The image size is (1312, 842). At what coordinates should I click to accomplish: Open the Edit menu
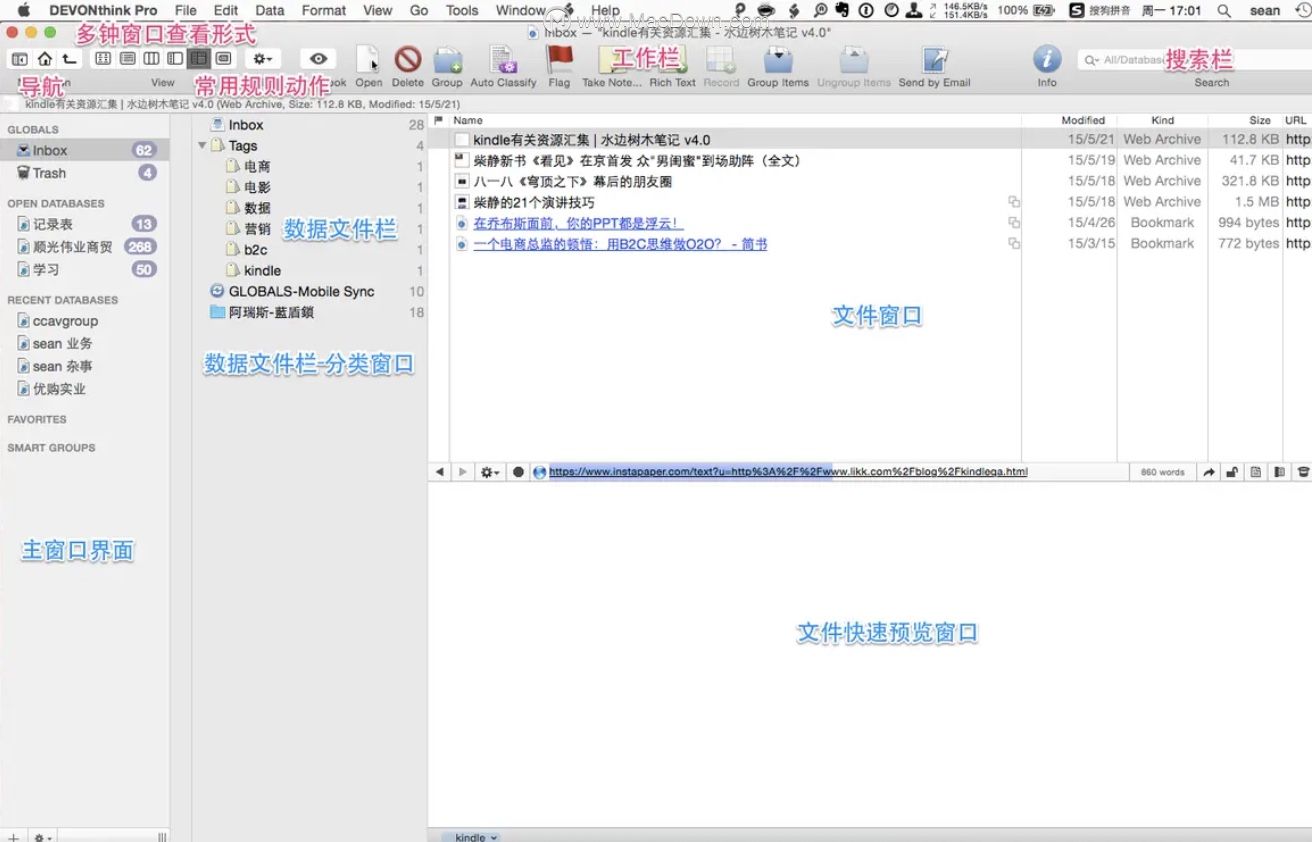coord(226,10)
